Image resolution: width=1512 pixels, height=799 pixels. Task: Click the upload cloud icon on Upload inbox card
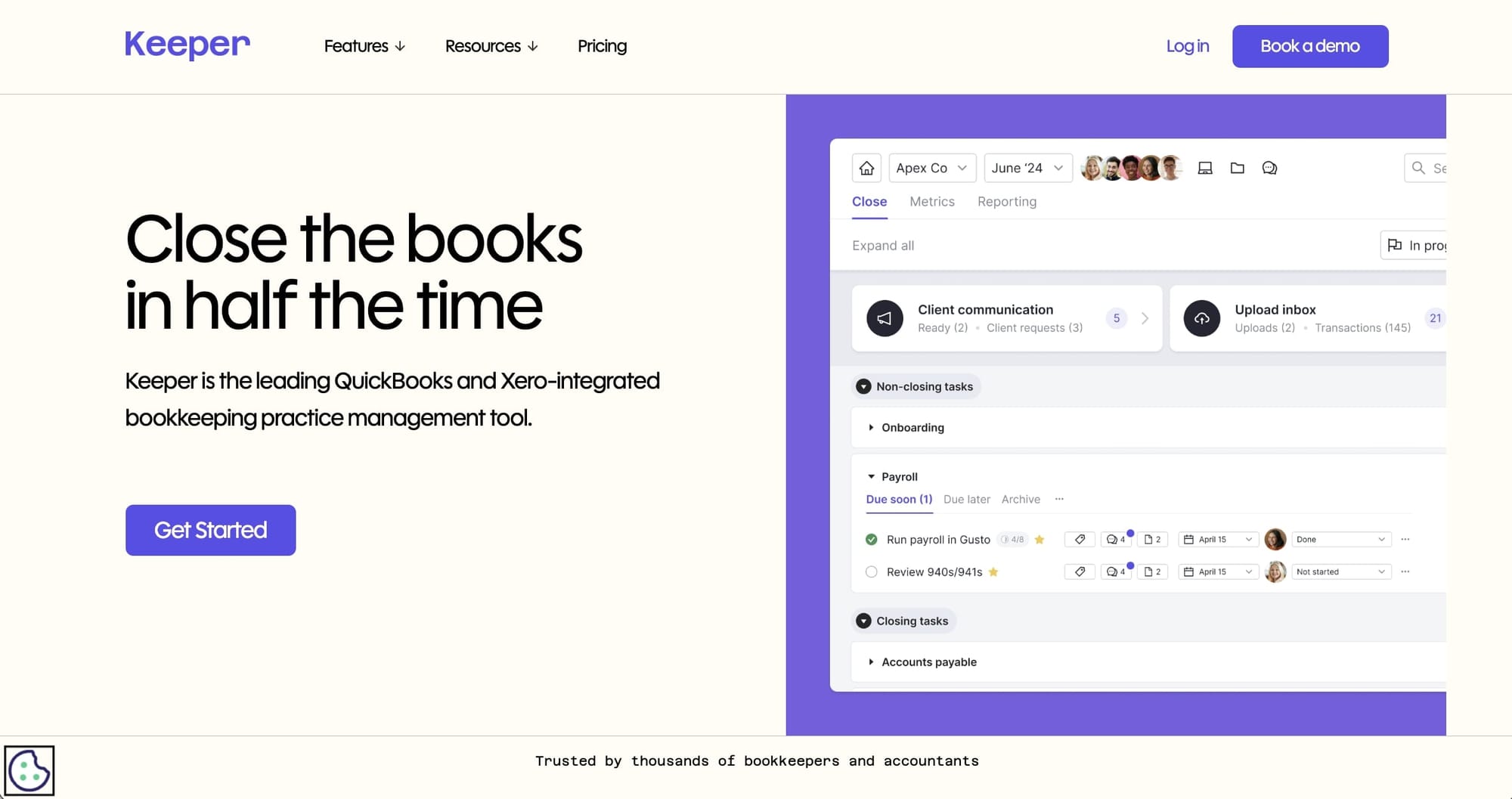click(x=1201, y=318)
